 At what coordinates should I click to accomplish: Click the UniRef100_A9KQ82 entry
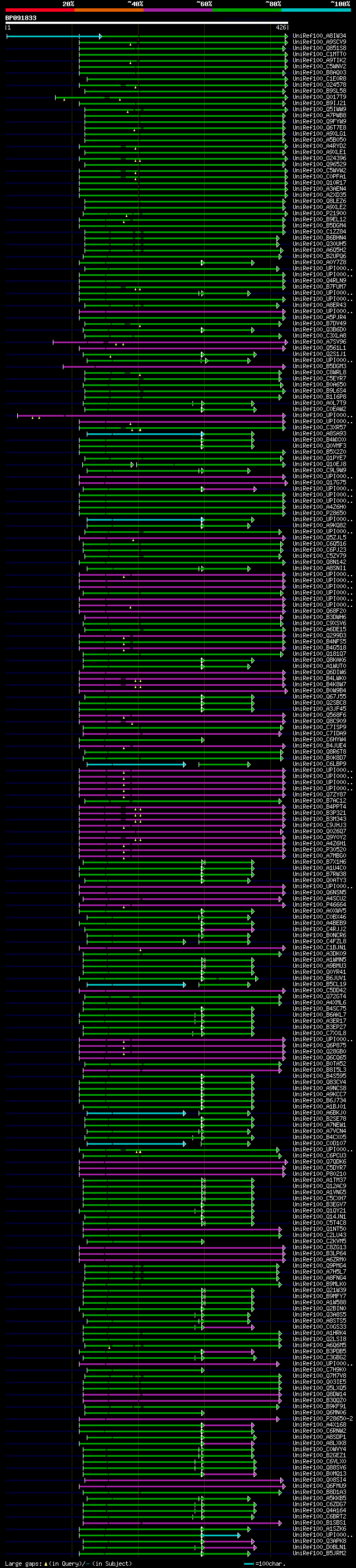319,525
